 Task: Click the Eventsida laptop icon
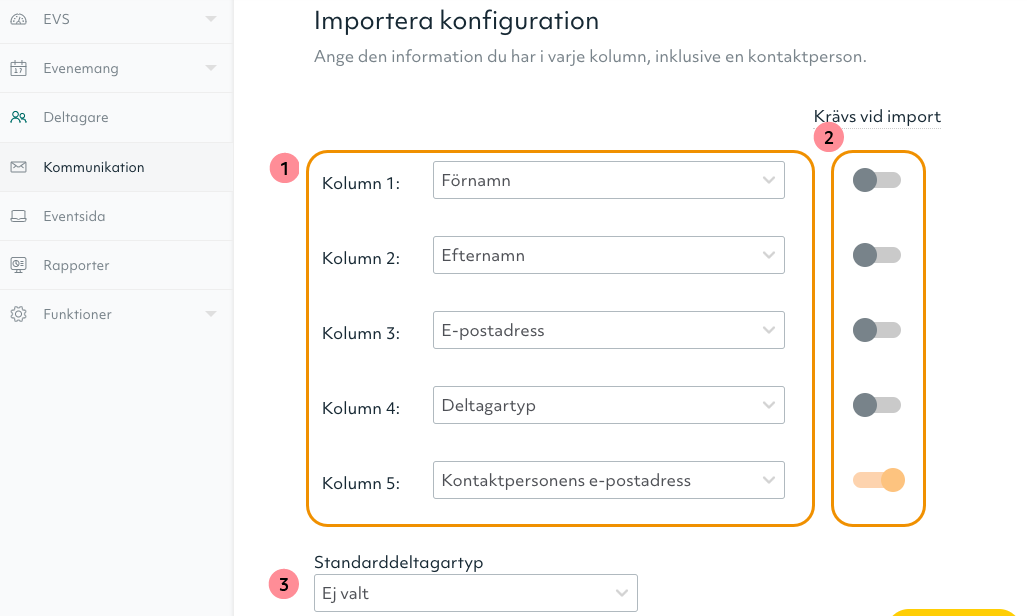[18, 215]
